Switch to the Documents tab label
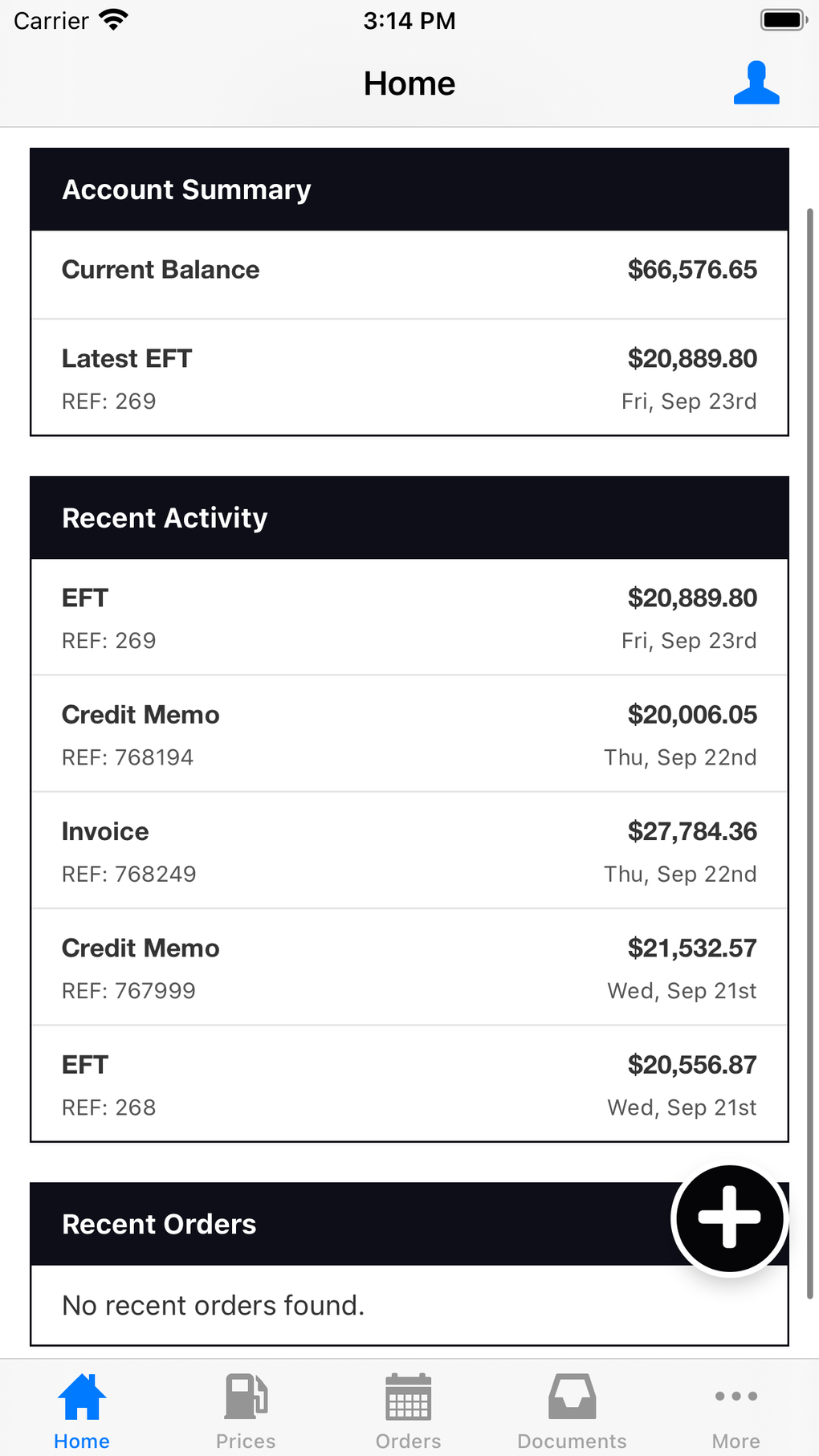819x1456 pixels. click(x=572, y=1442)
